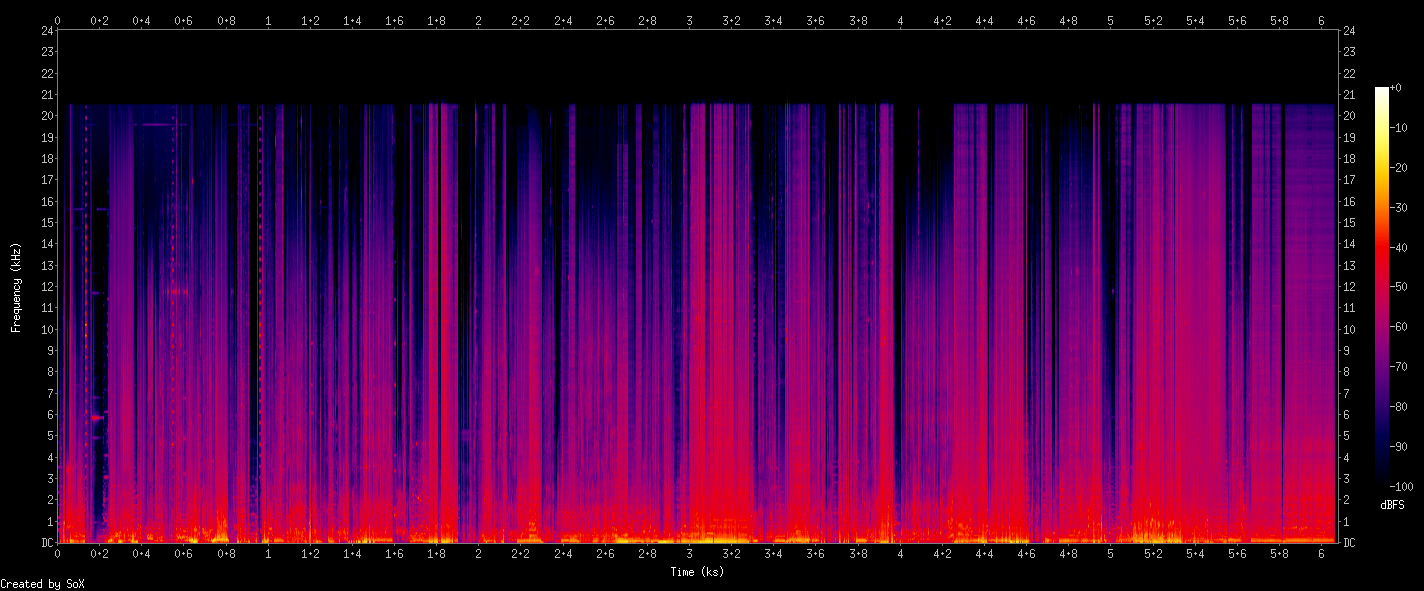Click the 6 ks label on bottom time axis
The image size is (1424, 591).
1321,553
